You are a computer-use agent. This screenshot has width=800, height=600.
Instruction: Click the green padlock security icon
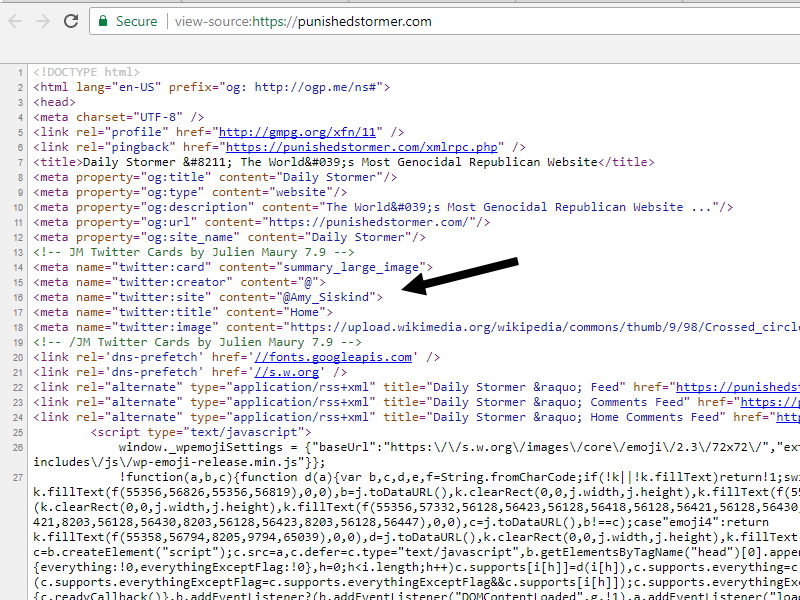101,21
